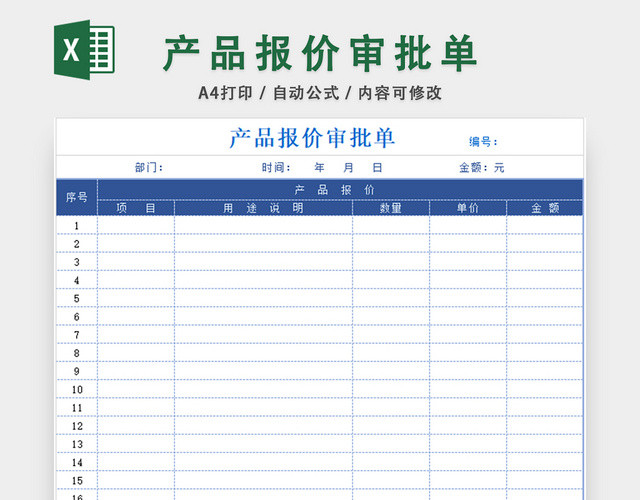Viewport: 640px width, 500px height.
Task: Select row number 10 cell
Action: [x=77, y=389]
